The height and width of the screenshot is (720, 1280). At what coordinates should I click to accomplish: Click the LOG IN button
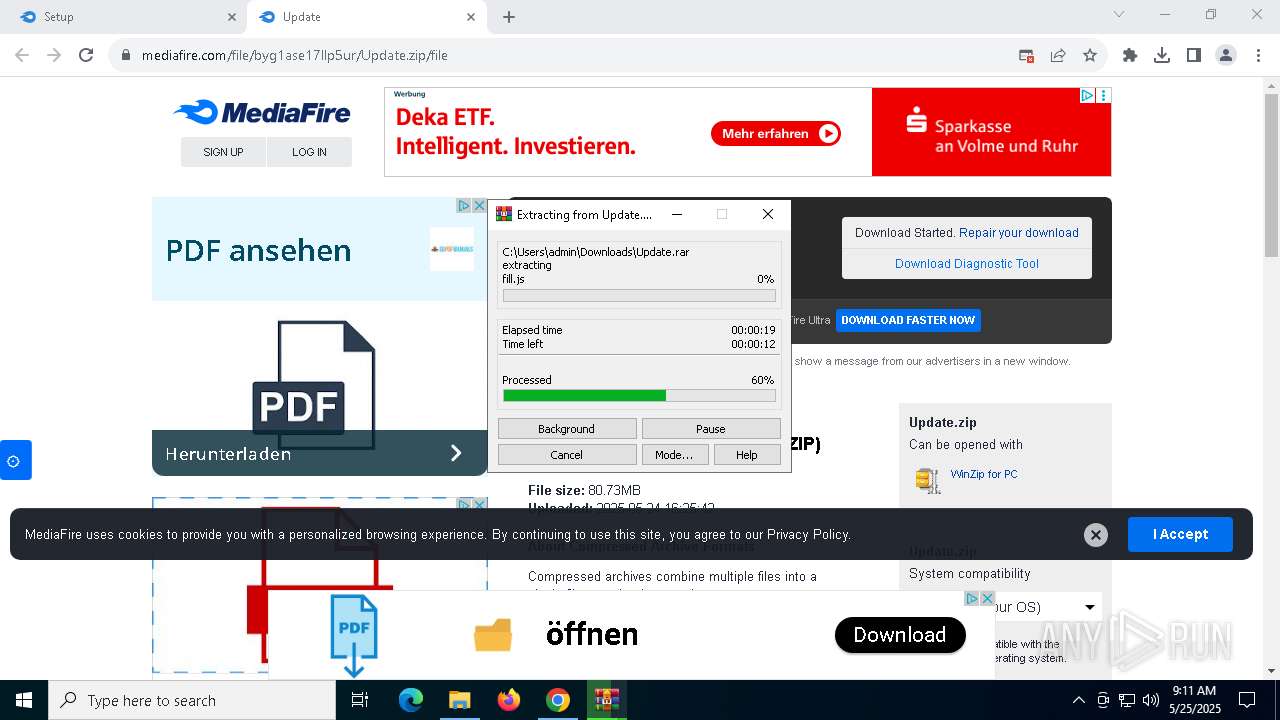tap(309, 152)
